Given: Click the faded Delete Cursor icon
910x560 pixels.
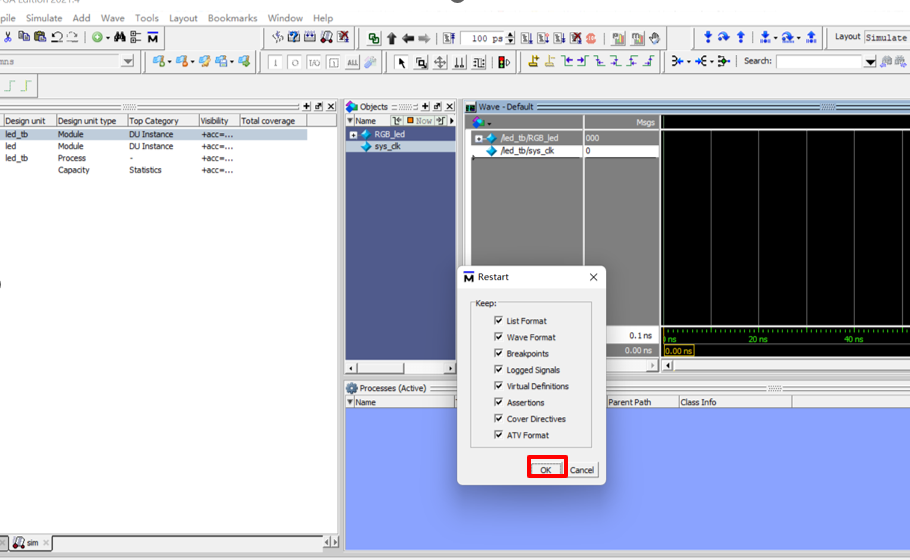Looking at the screenshot, I should (550, 61).
